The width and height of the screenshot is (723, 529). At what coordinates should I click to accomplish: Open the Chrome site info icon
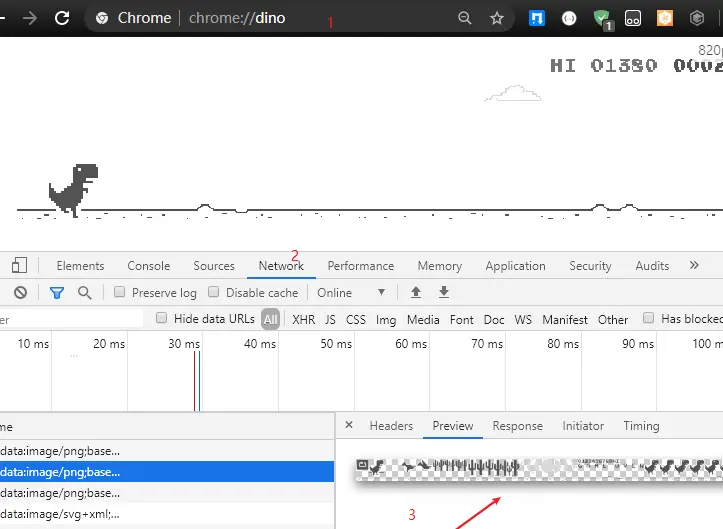101,18
